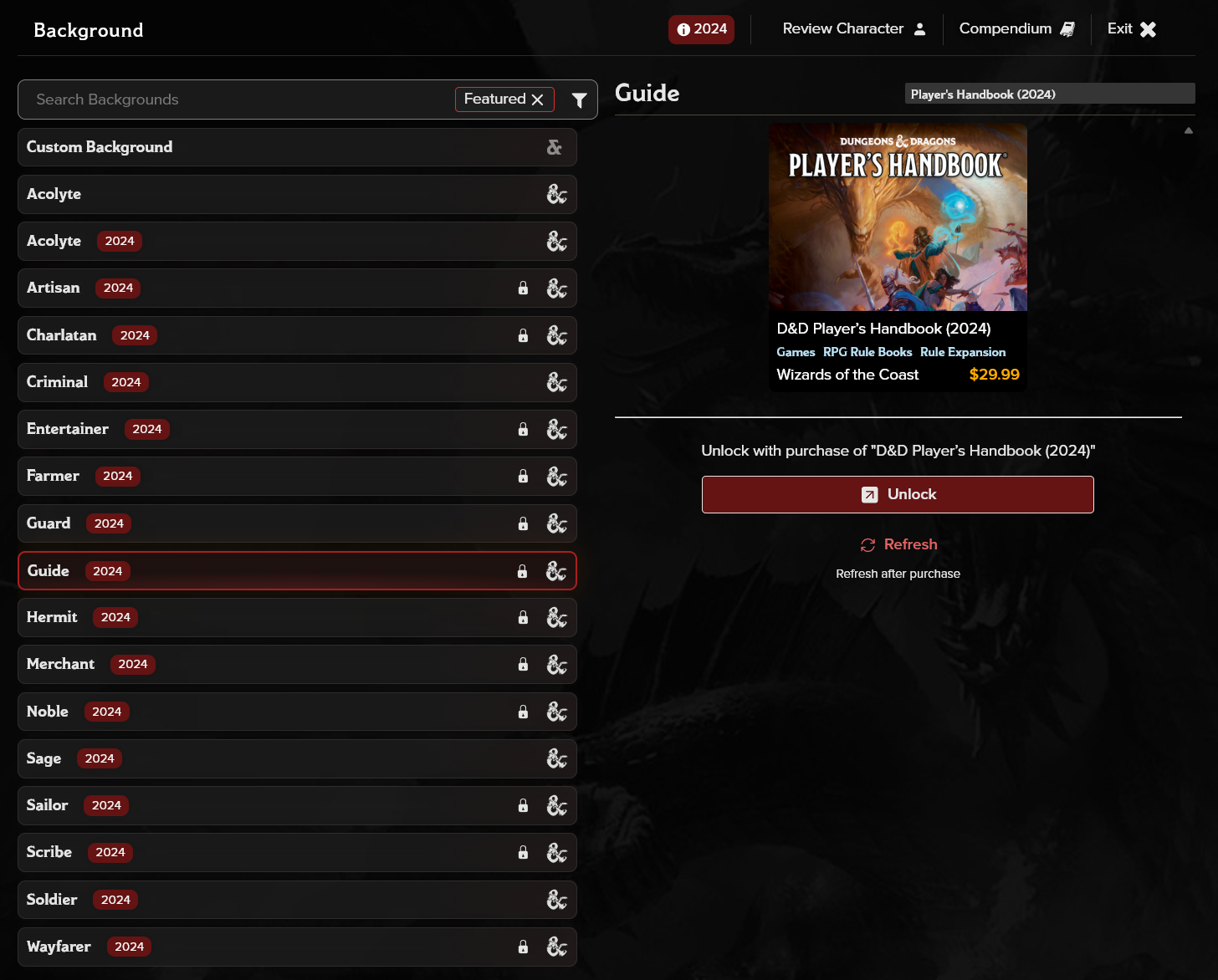Click the lock icon on the Guard row

(x=523, y=523)
